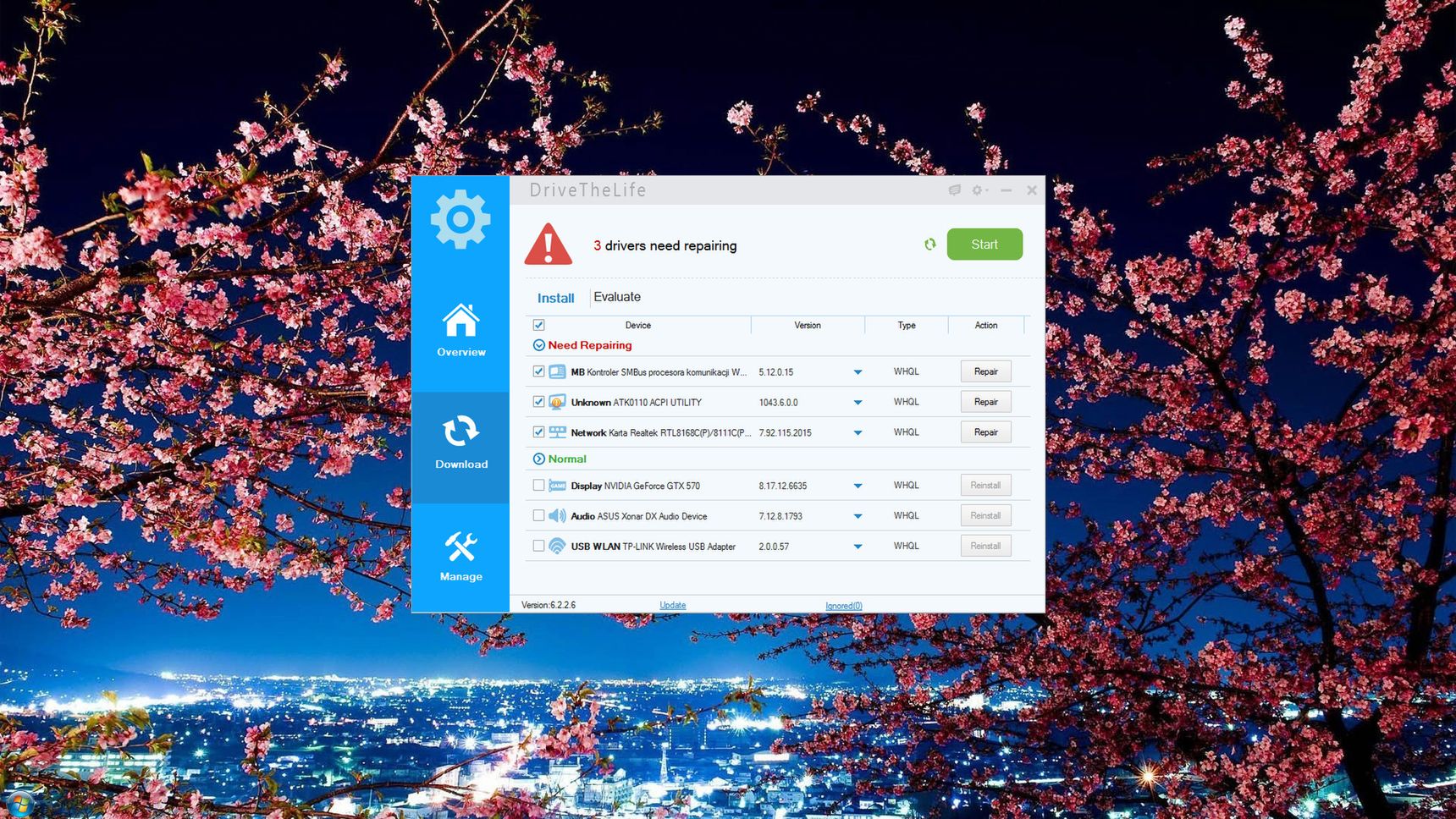Select the '3 drivers need repairing' text
Viewport: 1456px width, 819px height.
pos(665,245)
